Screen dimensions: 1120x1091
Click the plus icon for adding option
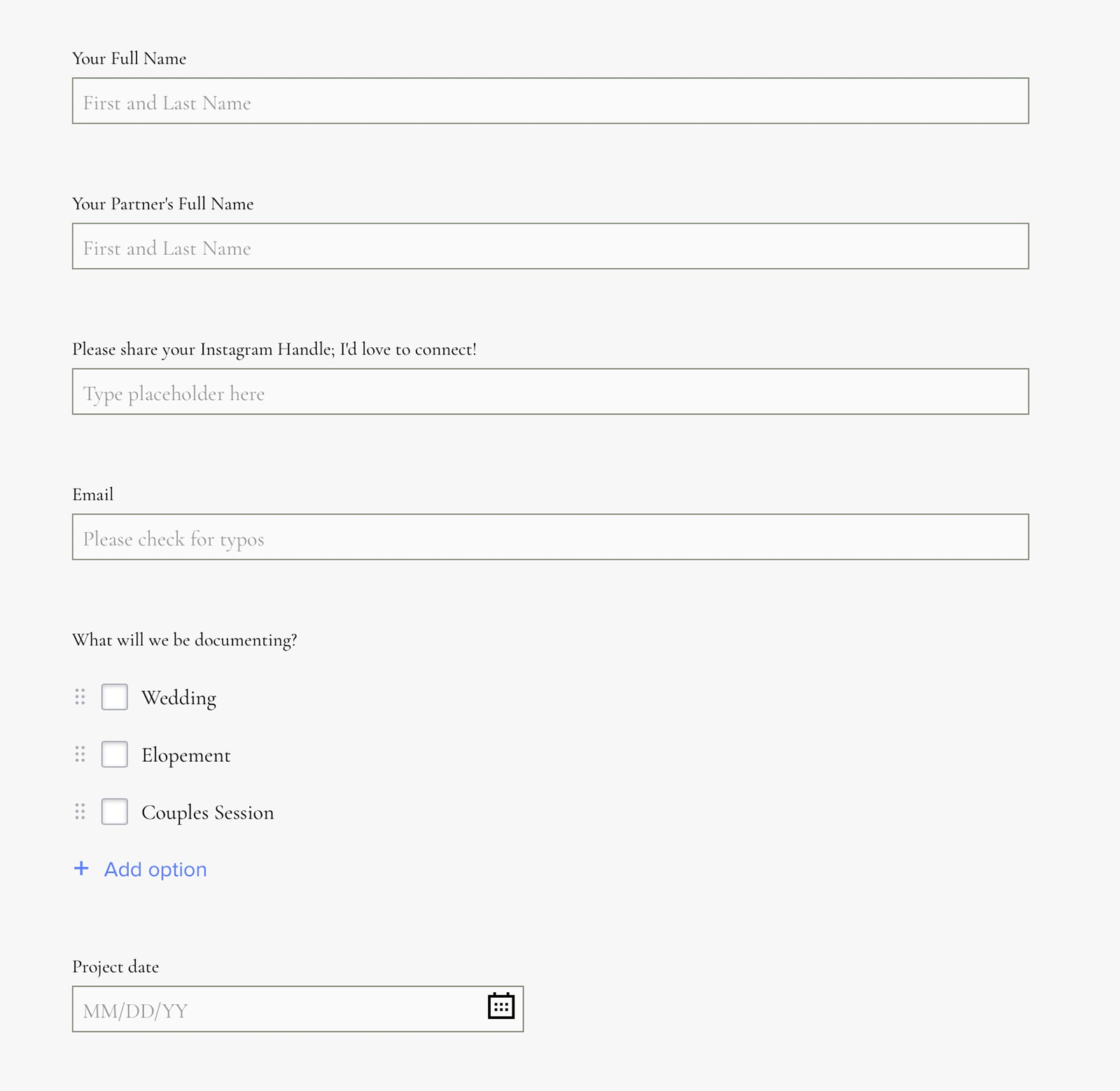(x=81, y=868)
